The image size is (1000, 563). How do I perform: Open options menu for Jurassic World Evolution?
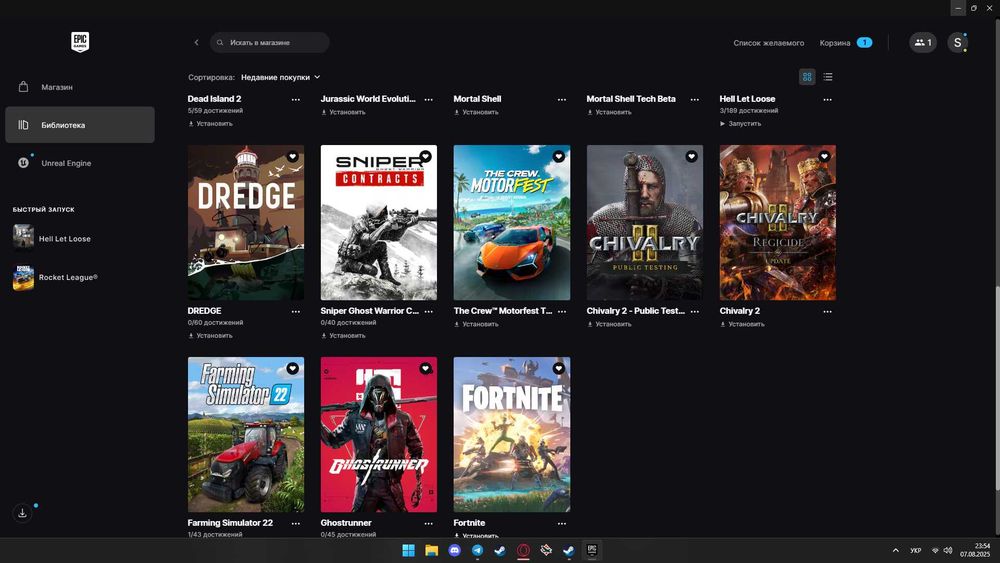[429, 99]
